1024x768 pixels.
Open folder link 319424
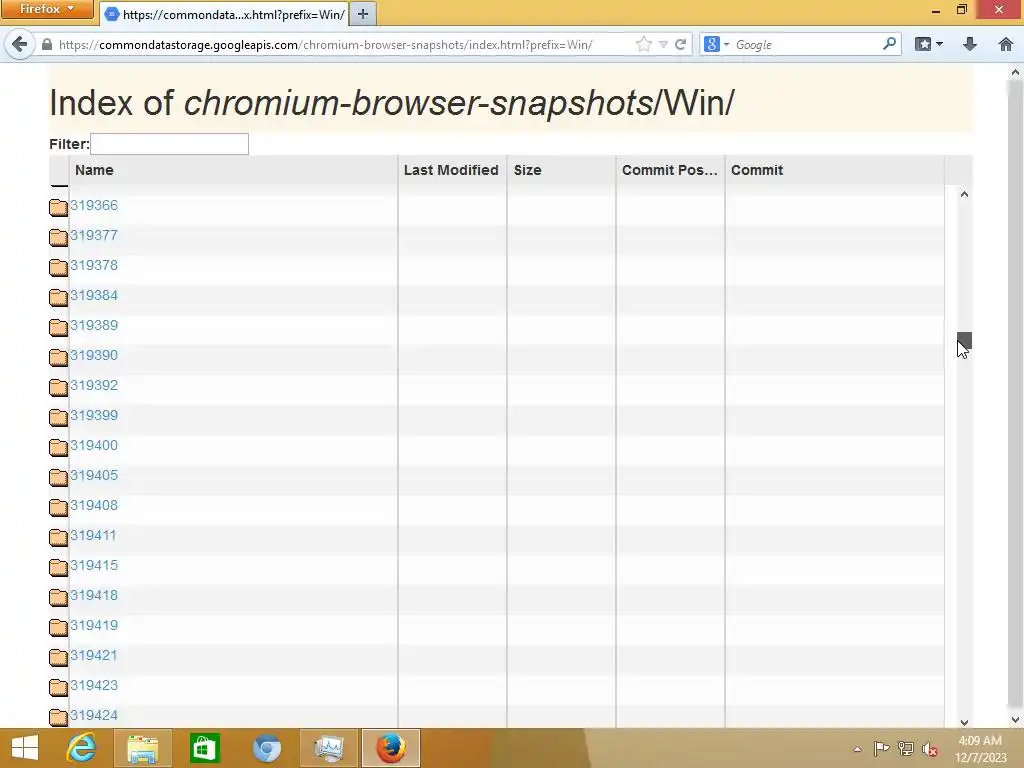click(94, 716)
